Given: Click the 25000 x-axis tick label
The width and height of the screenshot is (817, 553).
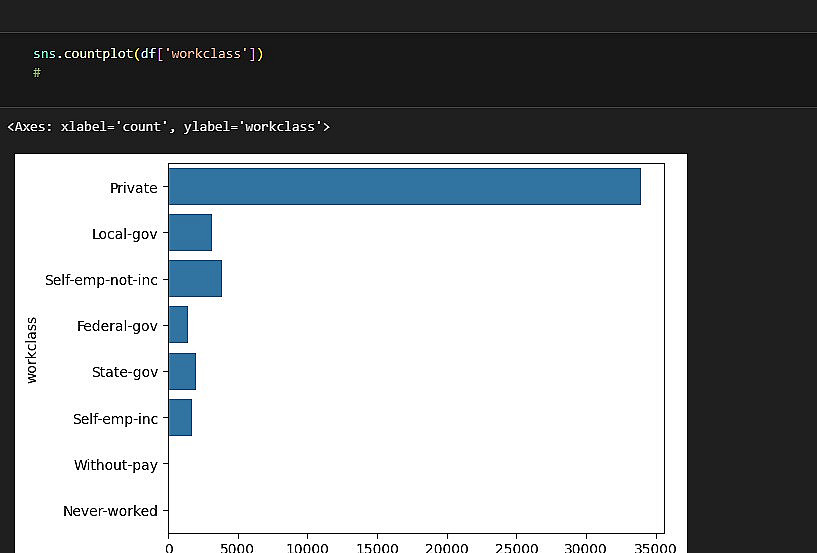Looking at the screenshot, I should tap(516, 546).
